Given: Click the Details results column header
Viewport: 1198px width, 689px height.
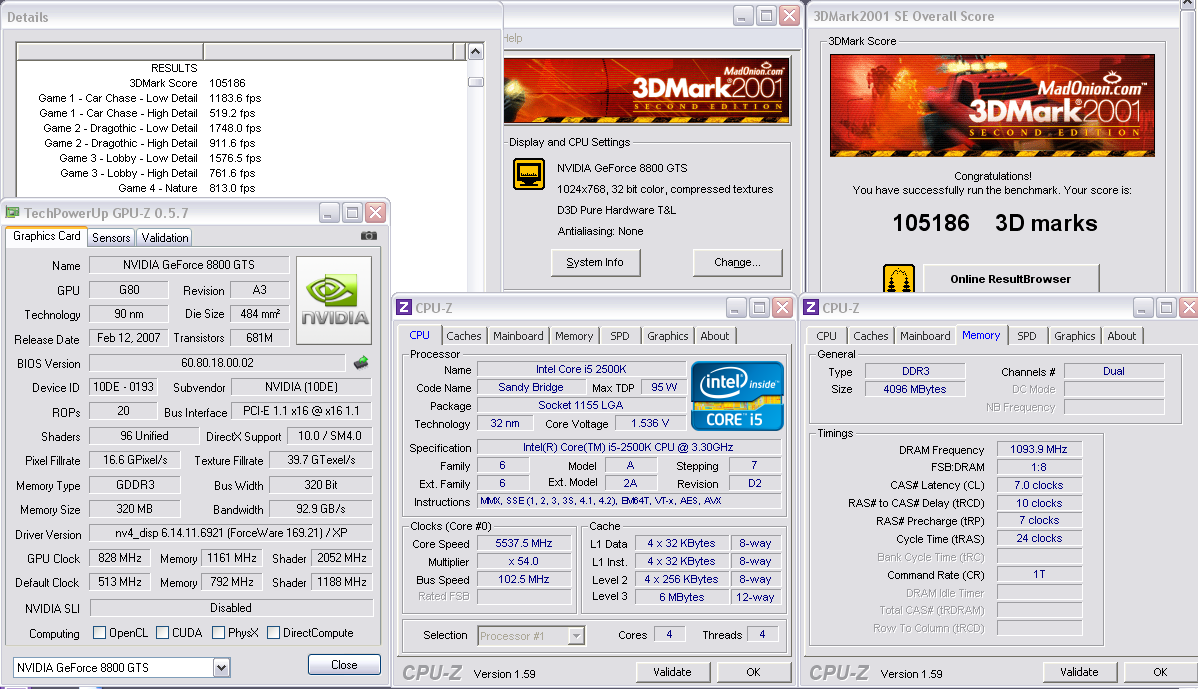Looking at the screenshot, I should (x=110, y=51).
